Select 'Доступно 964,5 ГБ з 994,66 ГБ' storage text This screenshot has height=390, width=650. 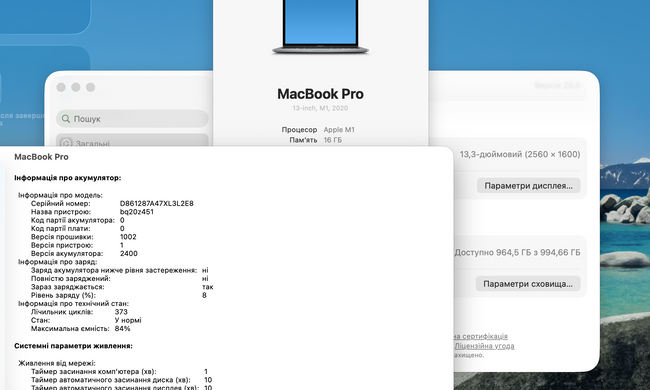tap(517, 252)
